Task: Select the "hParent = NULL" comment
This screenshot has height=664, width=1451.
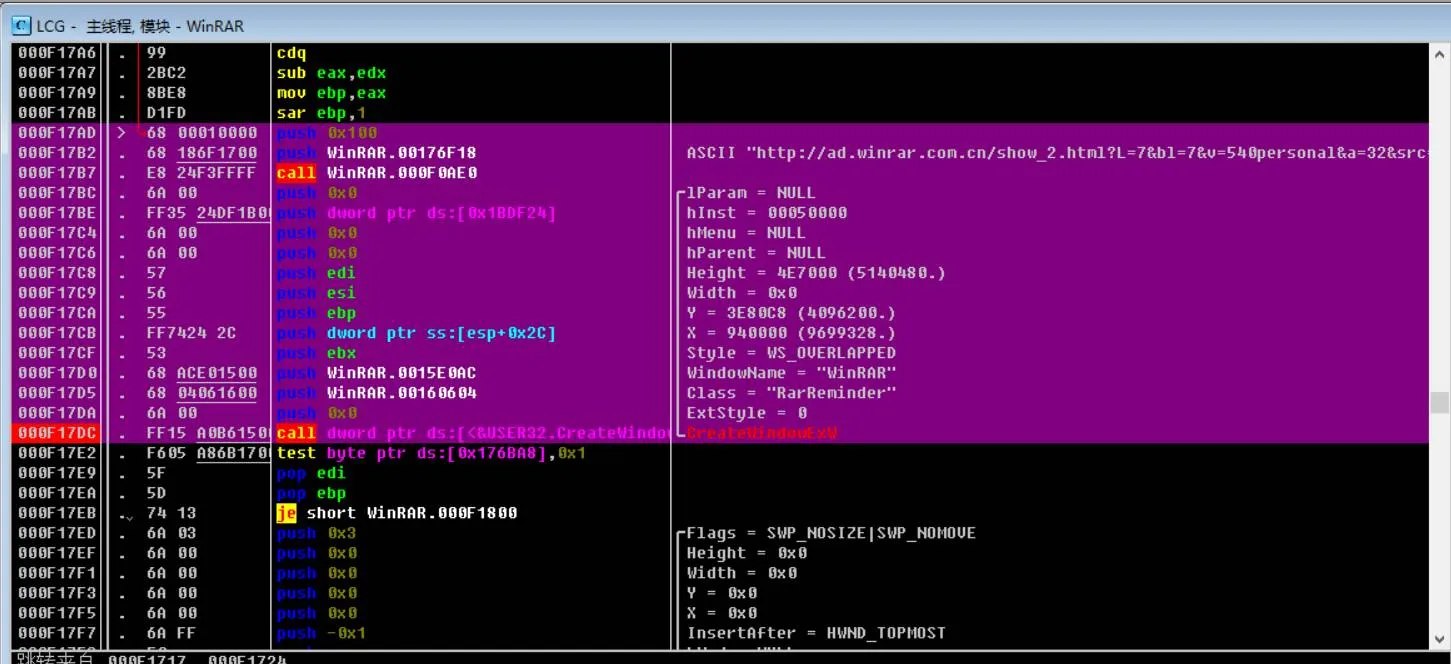Action: click(x=756, y=253)
